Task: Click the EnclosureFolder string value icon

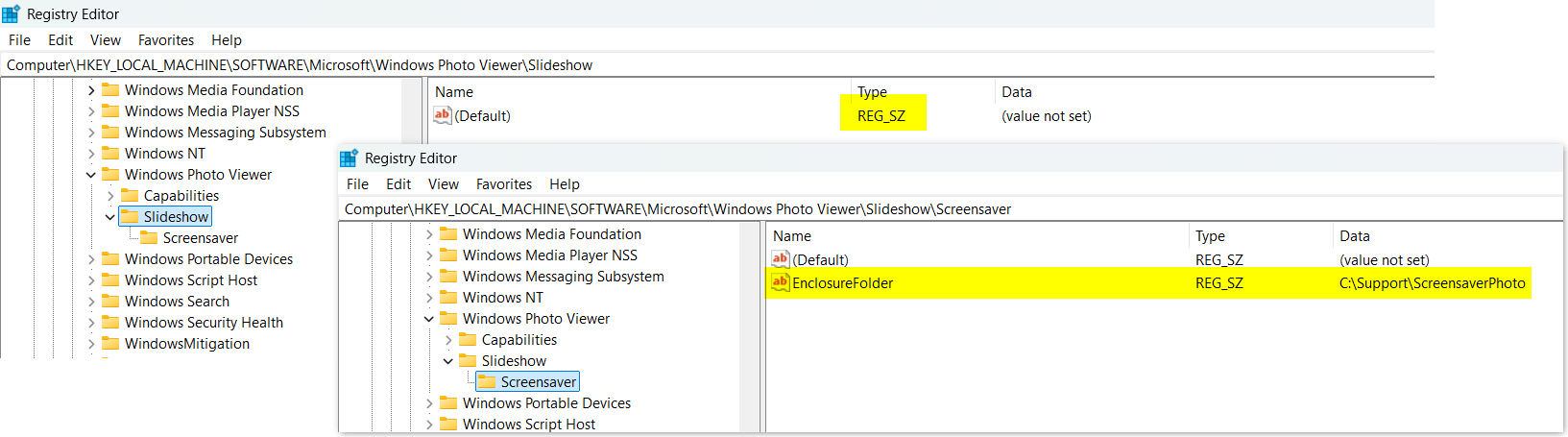Action: pyautogui.click(x=780, y=282)
